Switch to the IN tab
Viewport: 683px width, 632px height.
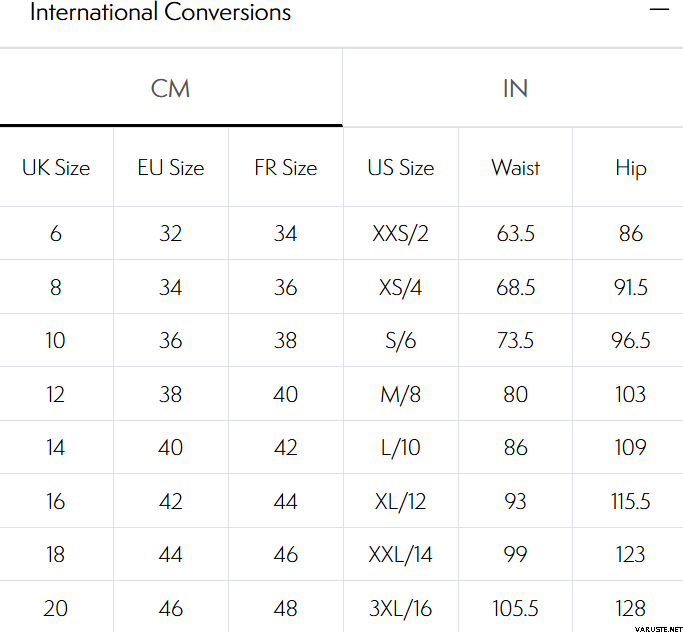tap(514, 88)
